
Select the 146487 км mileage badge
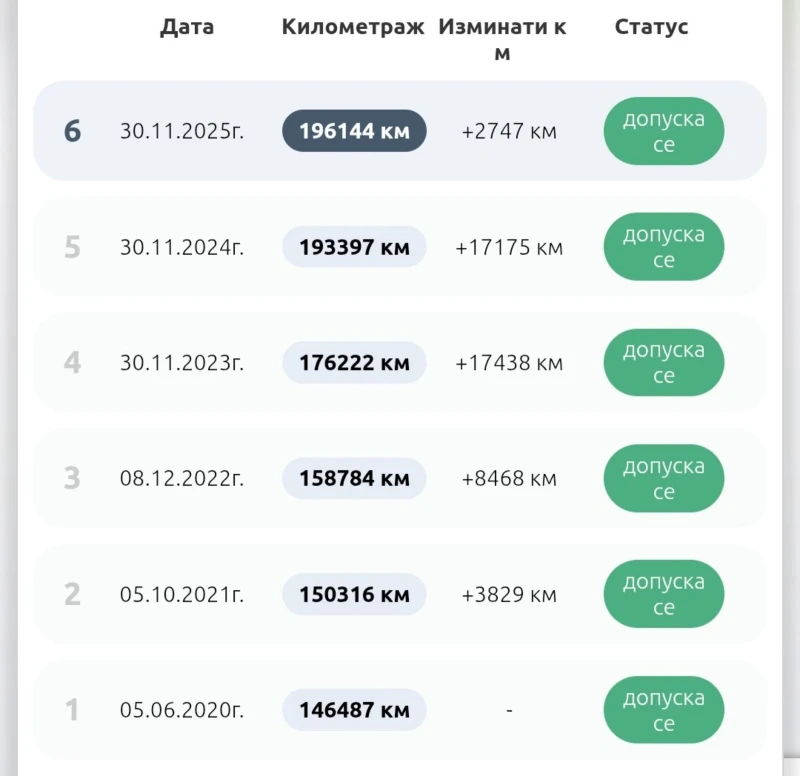tap(353, 710)
